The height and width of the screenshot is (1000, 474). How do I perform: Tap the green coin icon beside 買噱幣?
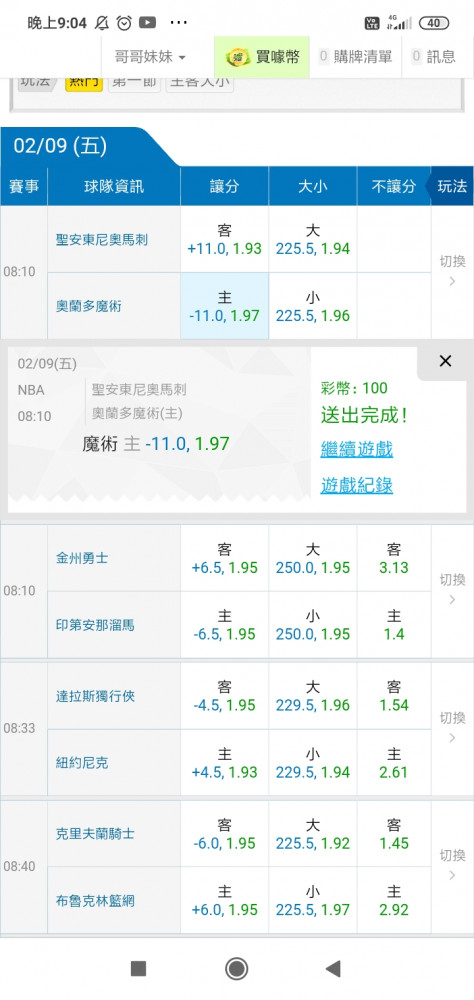point(238,57)
